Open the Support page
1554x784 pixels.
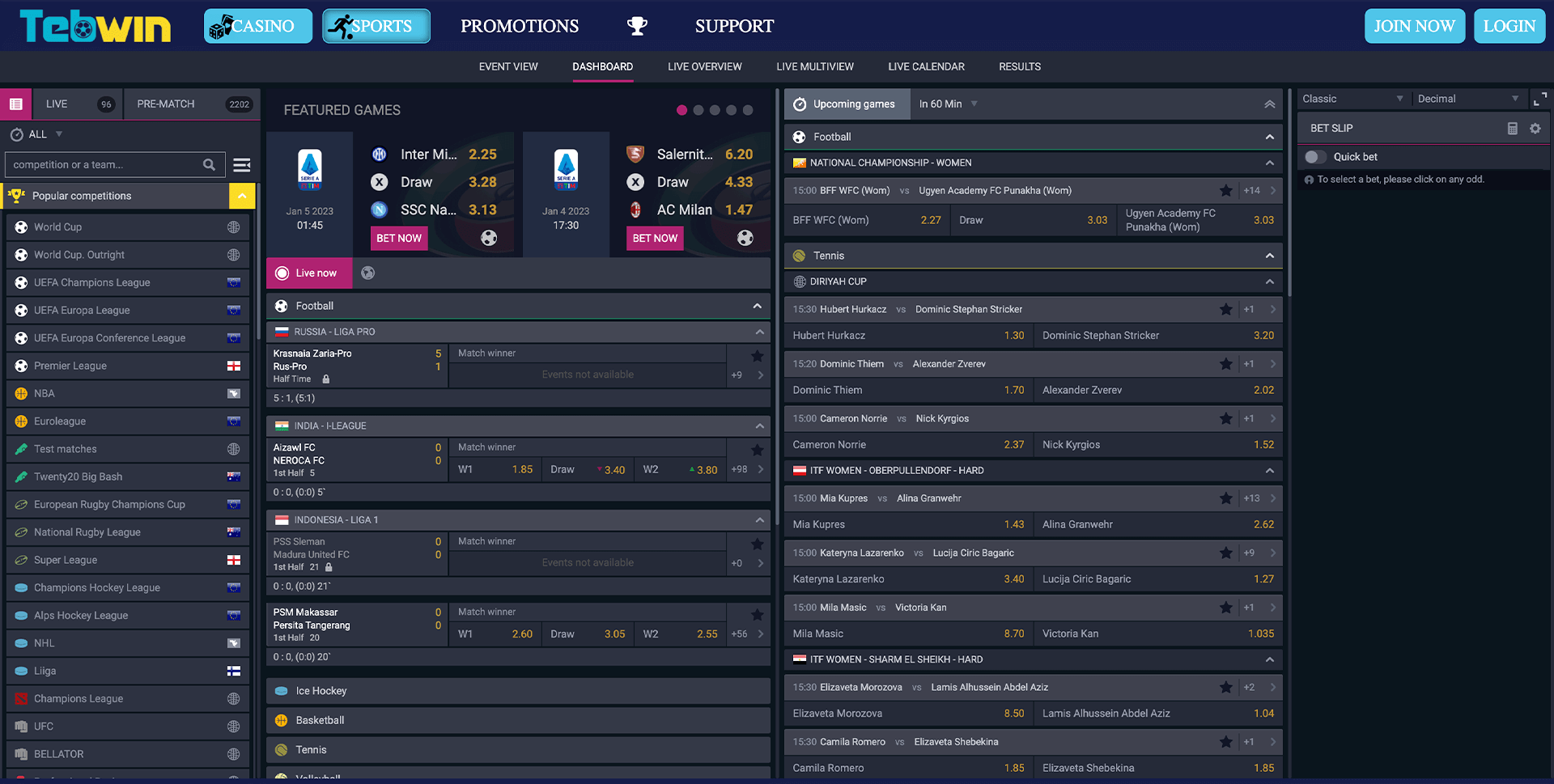point(734,26)
